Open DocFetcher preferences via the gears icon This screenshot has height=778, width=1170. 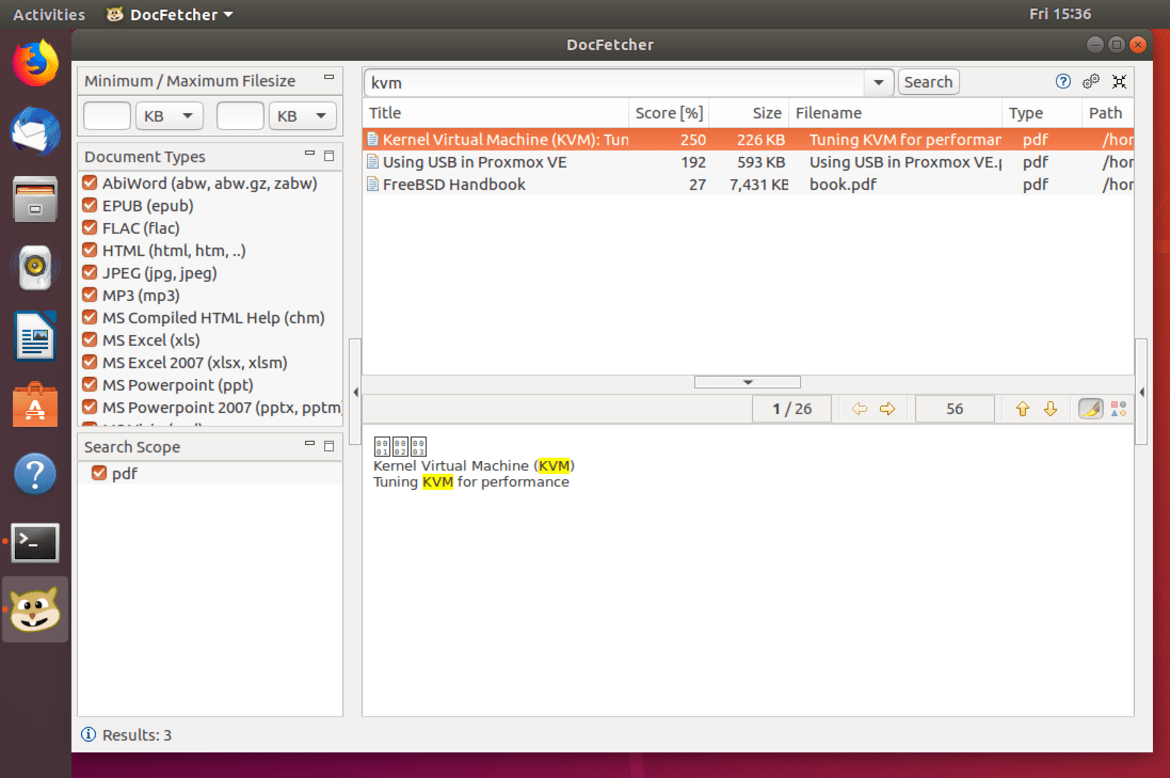(1091, 81)
